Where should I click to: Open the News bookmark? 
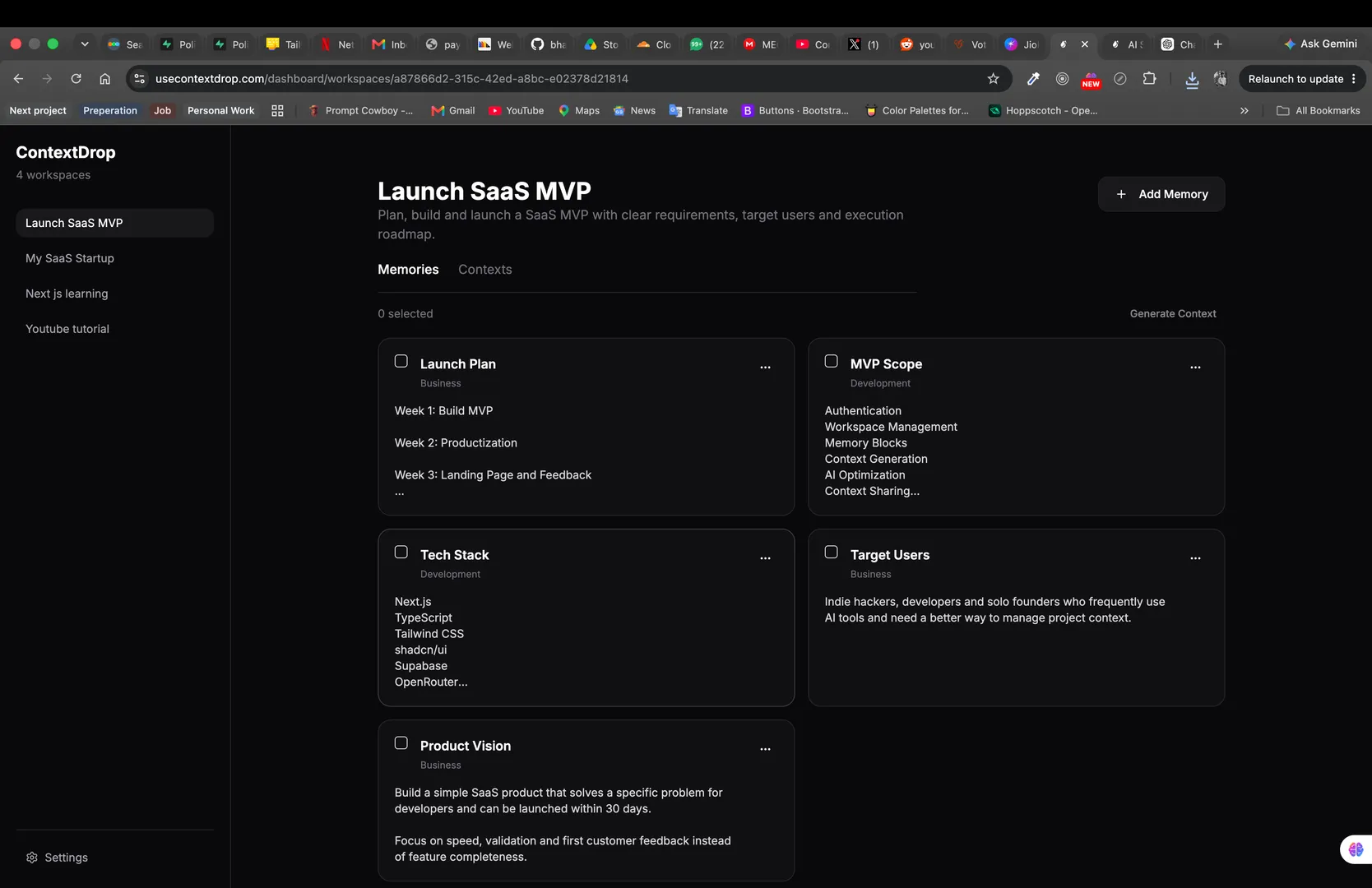click(634, 110)
